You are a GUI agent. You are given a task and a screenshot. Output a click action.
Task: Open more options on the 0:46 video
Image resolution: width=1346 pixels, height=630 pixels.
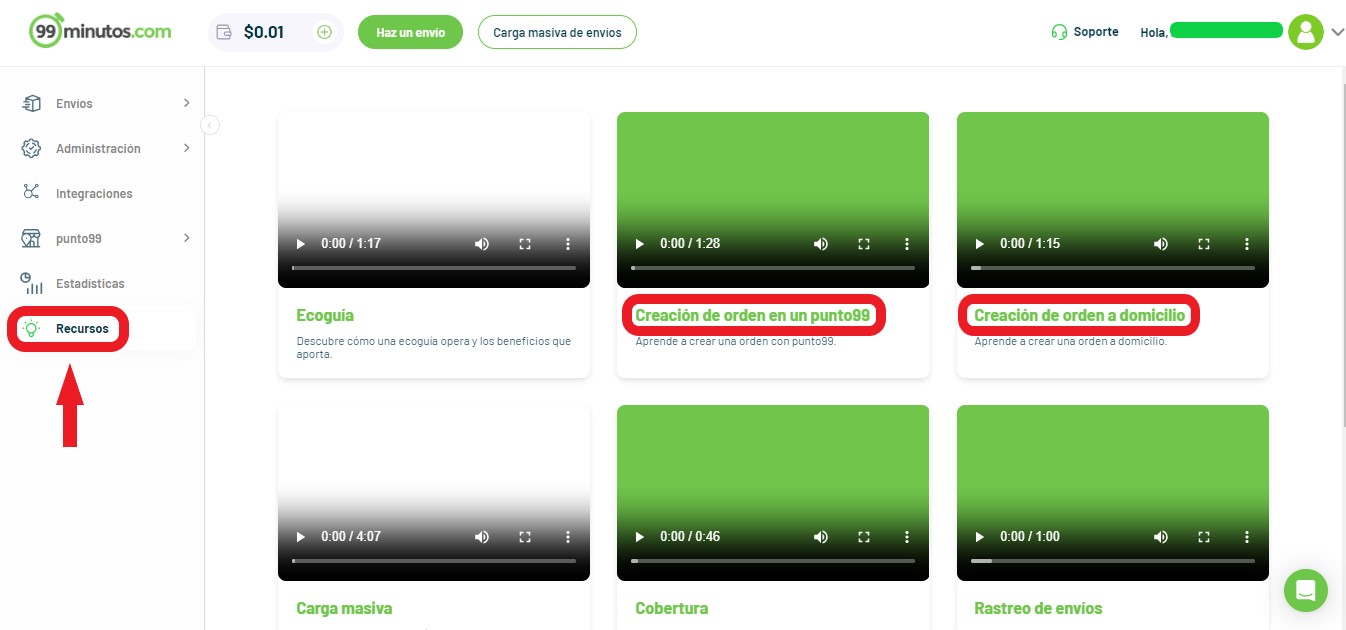click(907, 536)
